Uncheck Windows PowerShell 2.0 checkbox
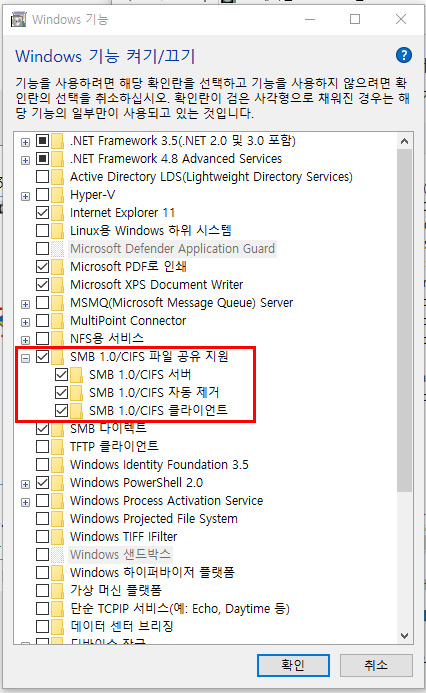Image resolution: width=426 pixels, height=693 pixels. pyautogui.click(x=42, y=483)
